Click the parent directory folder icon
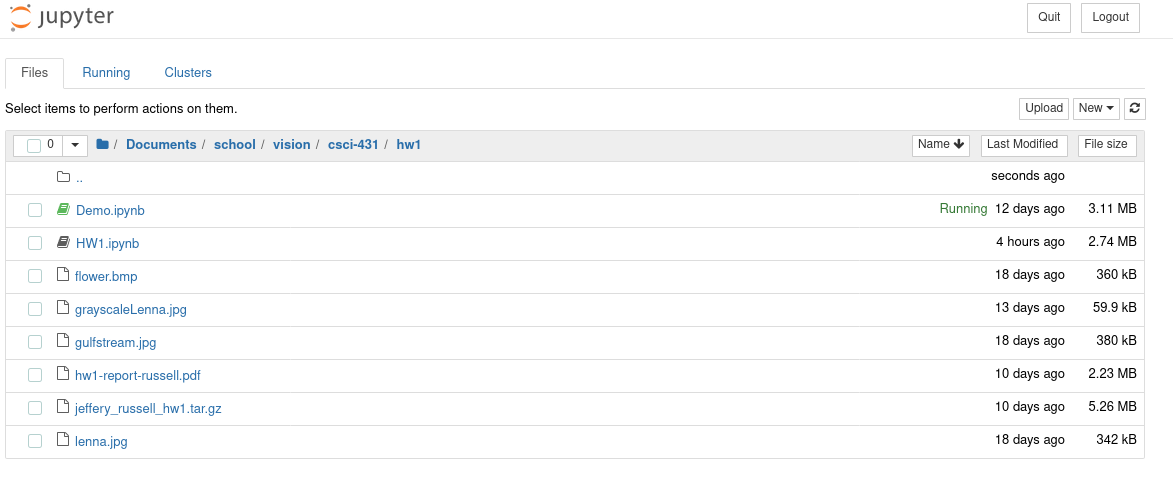Viewport: 1173px width, 490px height. pos(63,177)
